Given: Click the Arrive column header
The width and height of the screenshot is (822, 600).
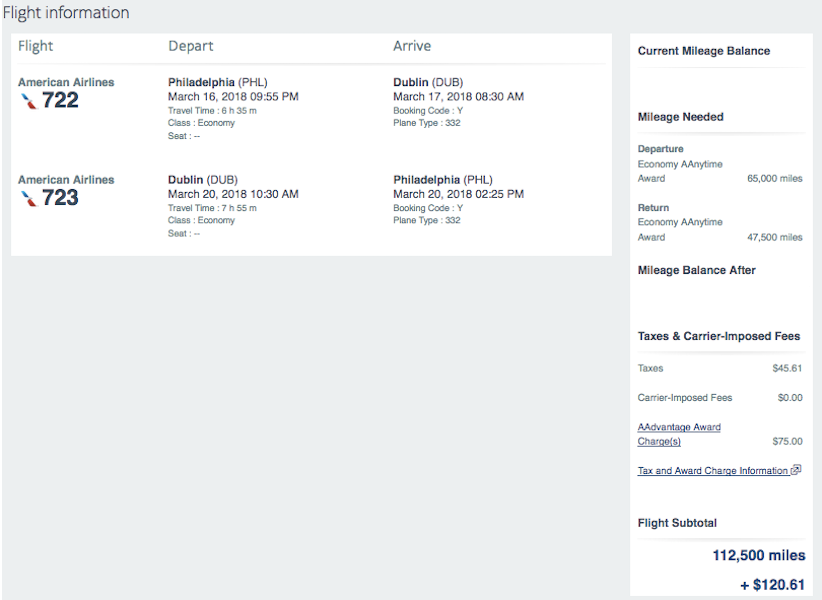Looking at the screenshot, I should [412, 46].
